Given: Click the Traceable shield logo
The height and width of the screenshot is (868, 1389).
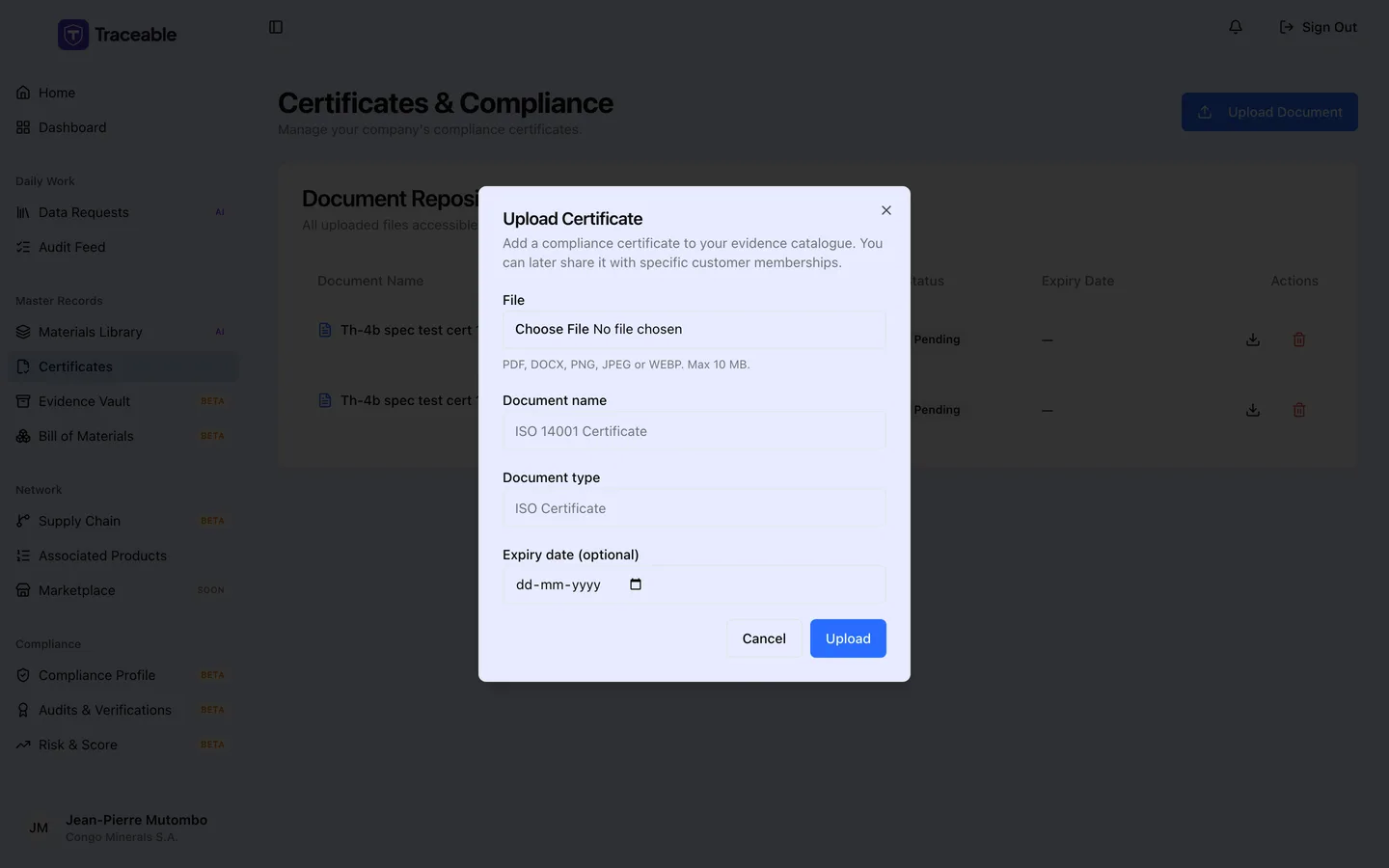Looking at the screenshot, I should click(73, 35).
